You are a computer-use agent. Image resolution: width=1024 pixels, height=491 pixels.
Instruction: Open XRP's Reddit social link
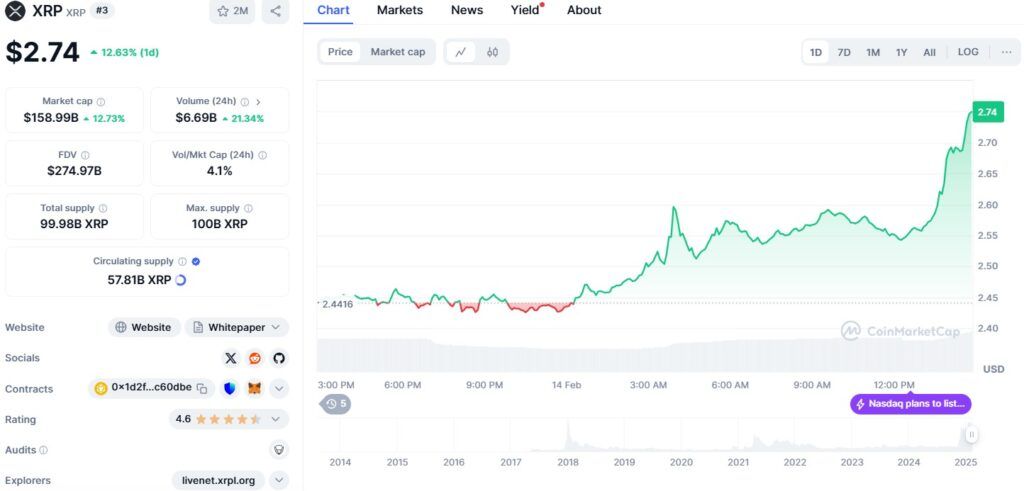255,358
